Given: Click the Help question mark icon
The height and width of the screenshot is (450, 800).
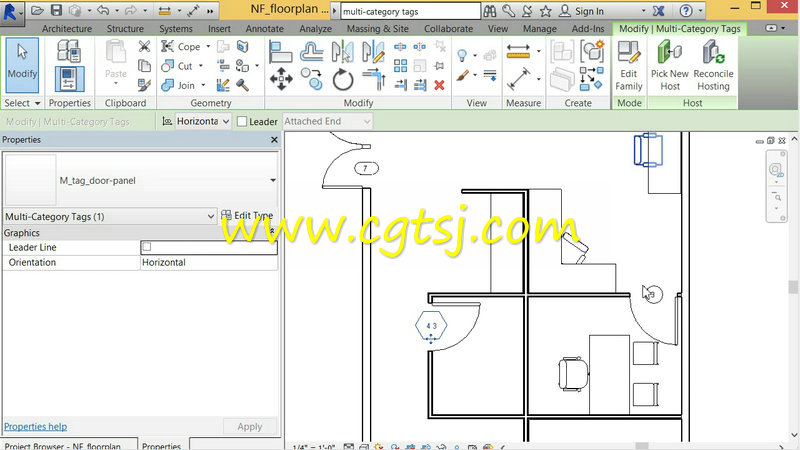Looking at the screenshot, I should (686, 11).
